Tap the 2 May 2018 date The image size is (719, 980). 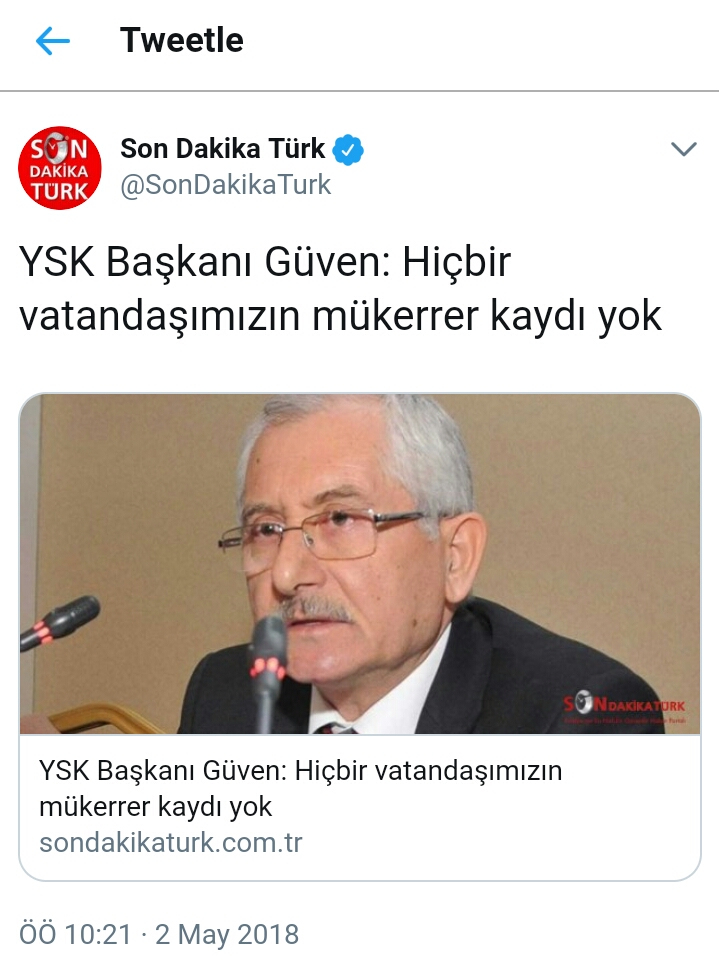coord(227,935)
